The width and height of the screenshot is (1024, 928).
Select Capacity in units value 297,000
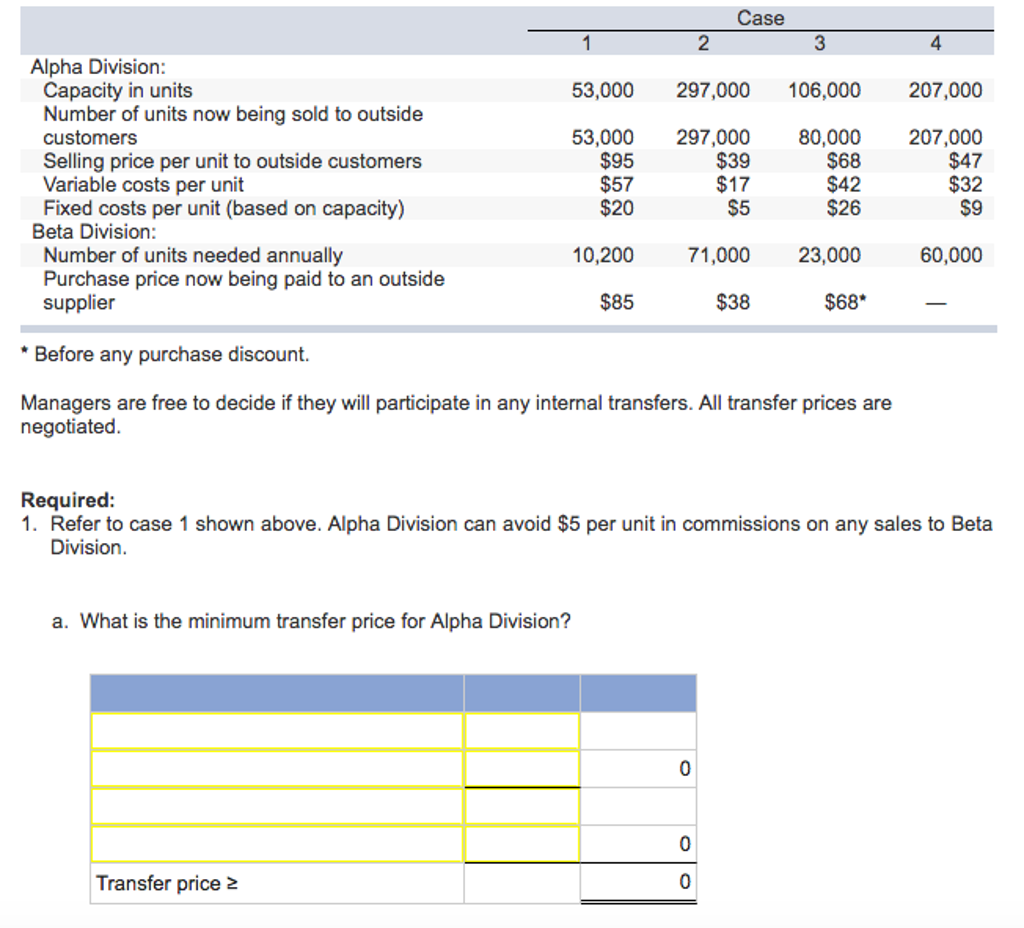712,90
